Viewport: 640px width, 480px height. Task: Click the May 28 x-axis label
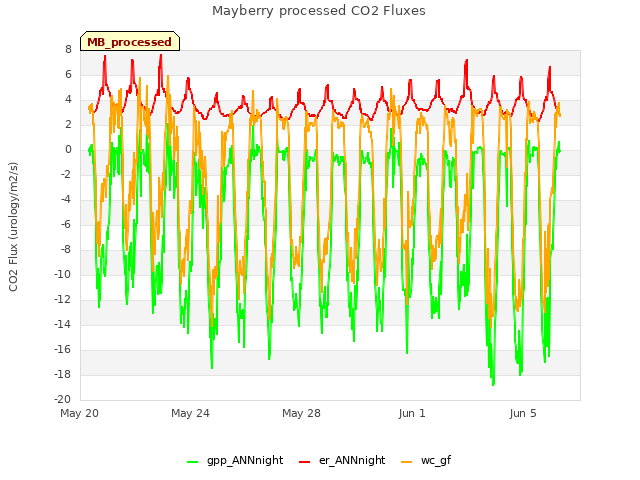point(301,413)
